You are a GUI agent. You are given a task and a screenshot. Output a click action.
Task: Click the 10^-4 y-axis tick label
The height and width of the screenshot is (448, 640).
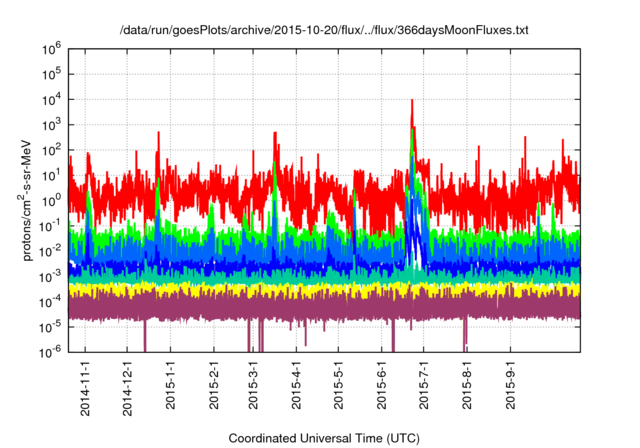(50, 302)
